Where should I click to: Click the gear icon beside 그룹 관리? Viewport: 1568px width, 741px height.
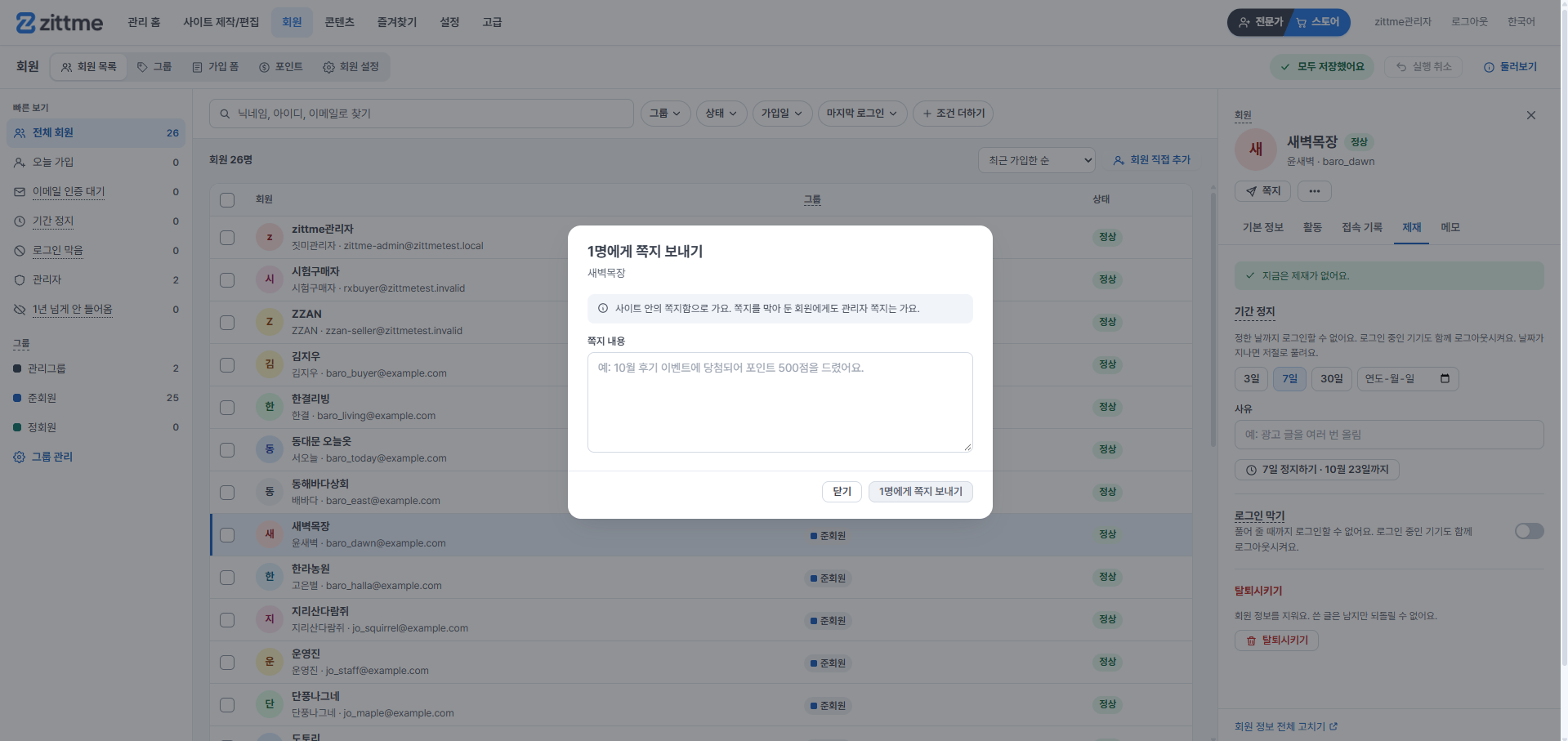click(20, 458)
